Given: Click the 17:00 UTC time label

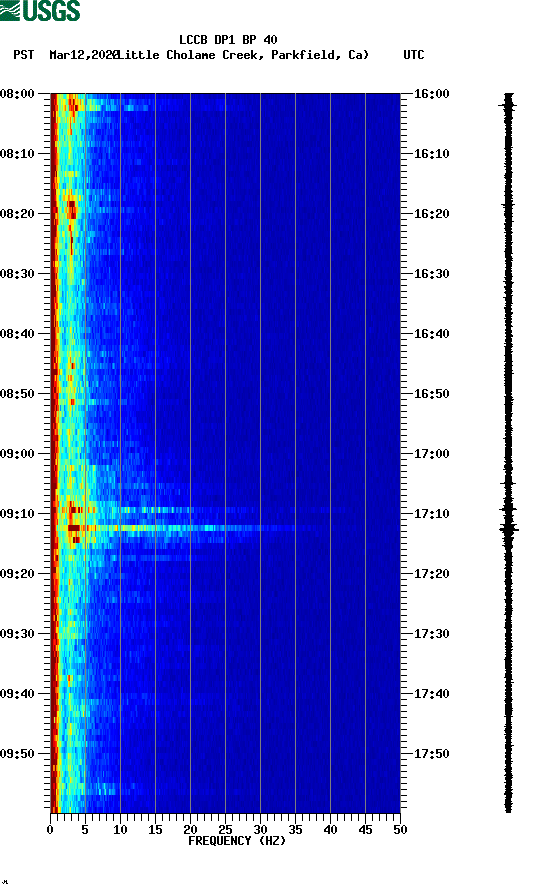Looking at the screenshot, I should [431, 454].
